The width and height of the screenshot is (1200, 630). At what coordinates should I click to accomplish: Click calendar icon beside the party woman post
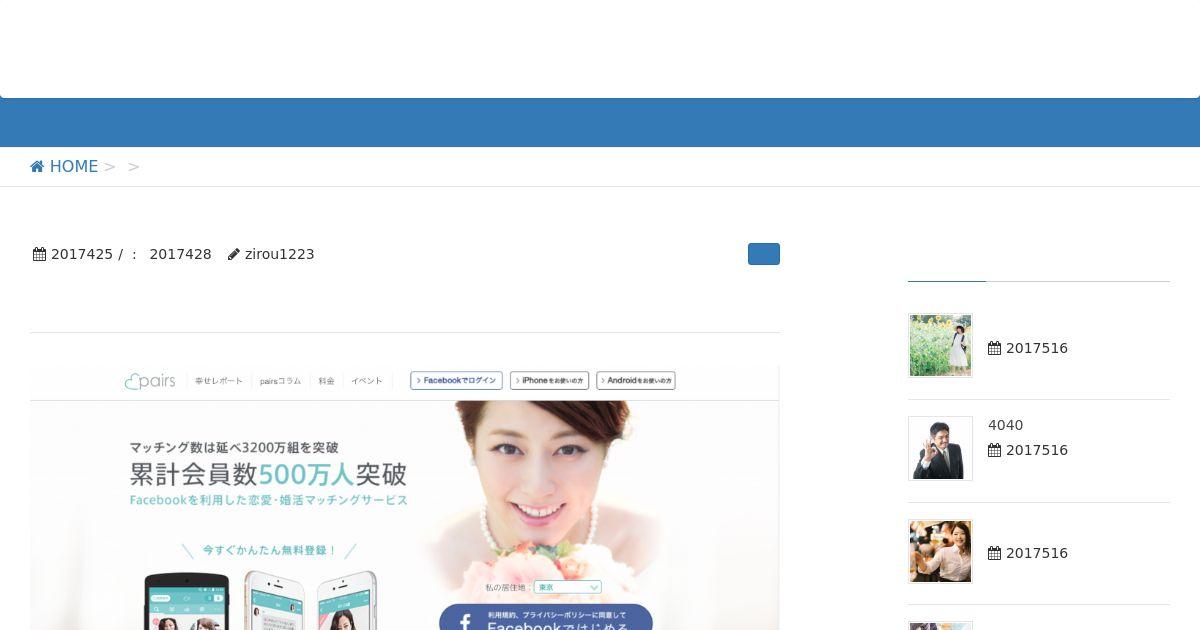click(994, 553)
